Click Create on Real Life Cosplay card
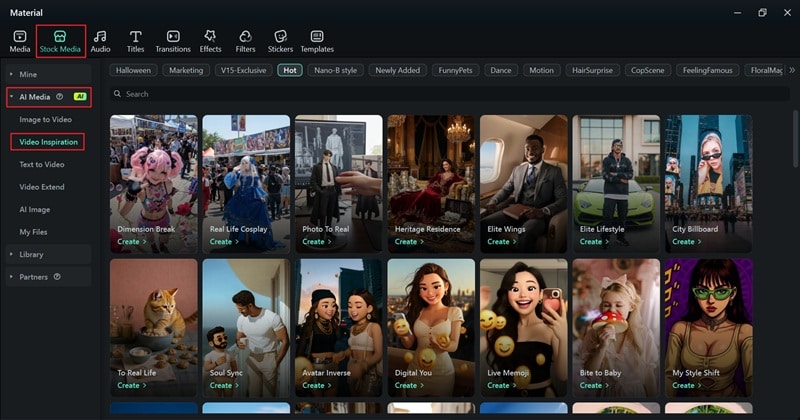The width and height of the screenshot is (800, 420). point(224,242)
